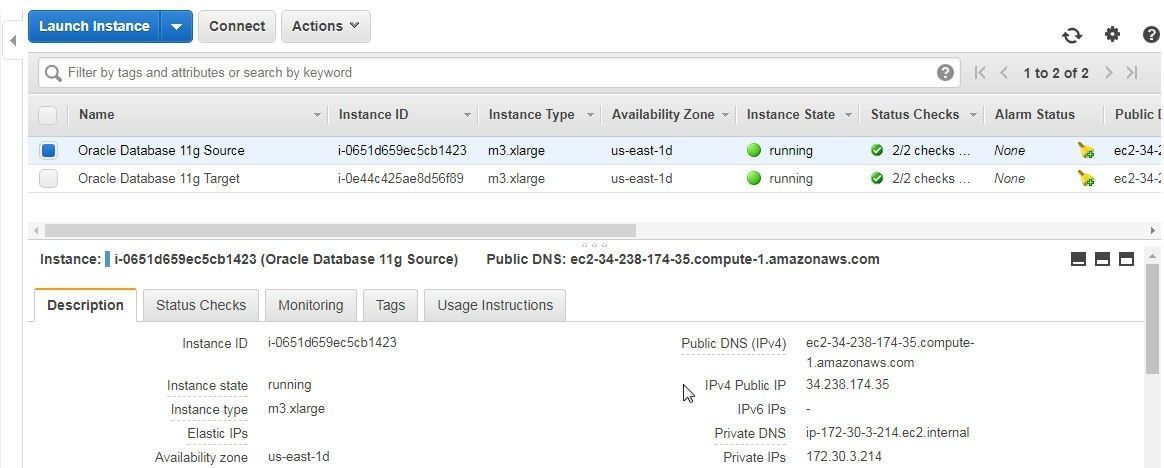Click the search filter help icon
Viewport: 1164px width, 468px height.
tap(945, 73)
